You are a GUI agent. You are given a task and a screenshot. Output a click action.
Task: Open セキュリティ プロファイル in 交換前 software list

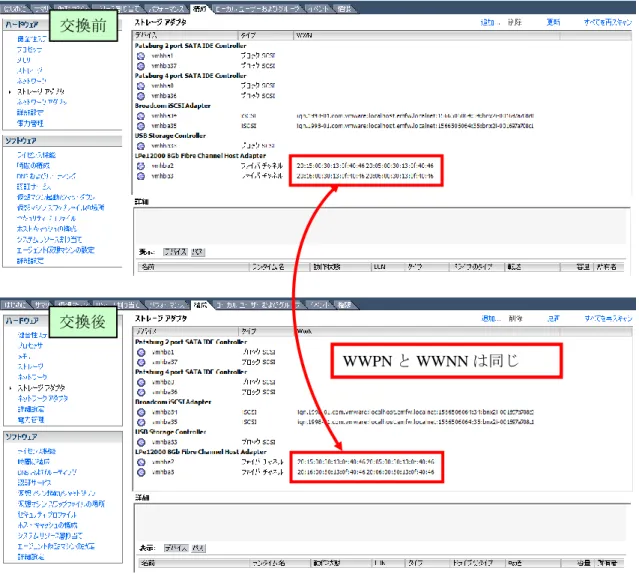click(46, 218)
